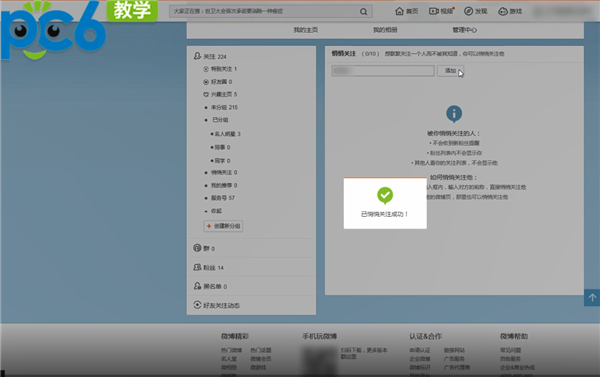Click the 特别关注 star icon
The width and height of the screenshot is (600, 377).
(x=206, y=69)
